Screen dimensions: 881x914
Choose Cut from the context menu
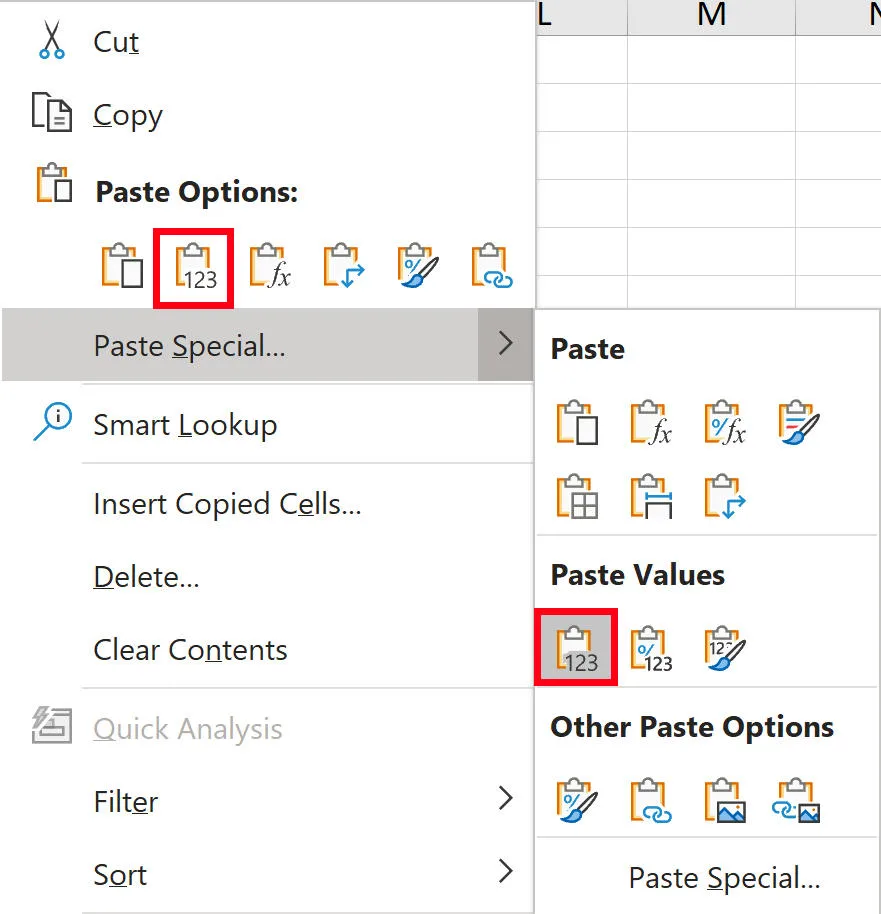[116, 42]
